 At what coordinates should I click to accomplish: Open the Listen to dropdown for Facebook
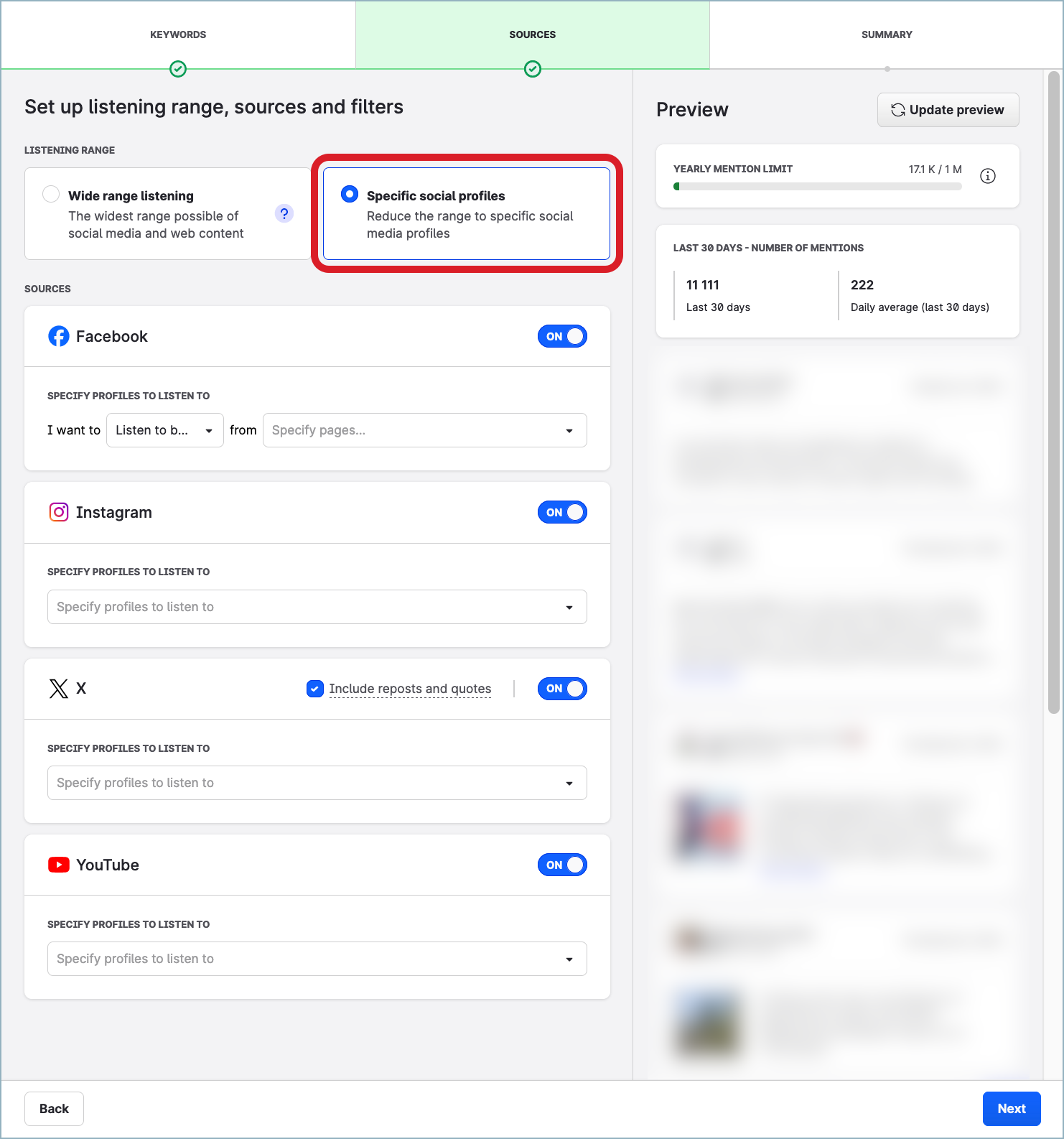(x=164, y=430)
